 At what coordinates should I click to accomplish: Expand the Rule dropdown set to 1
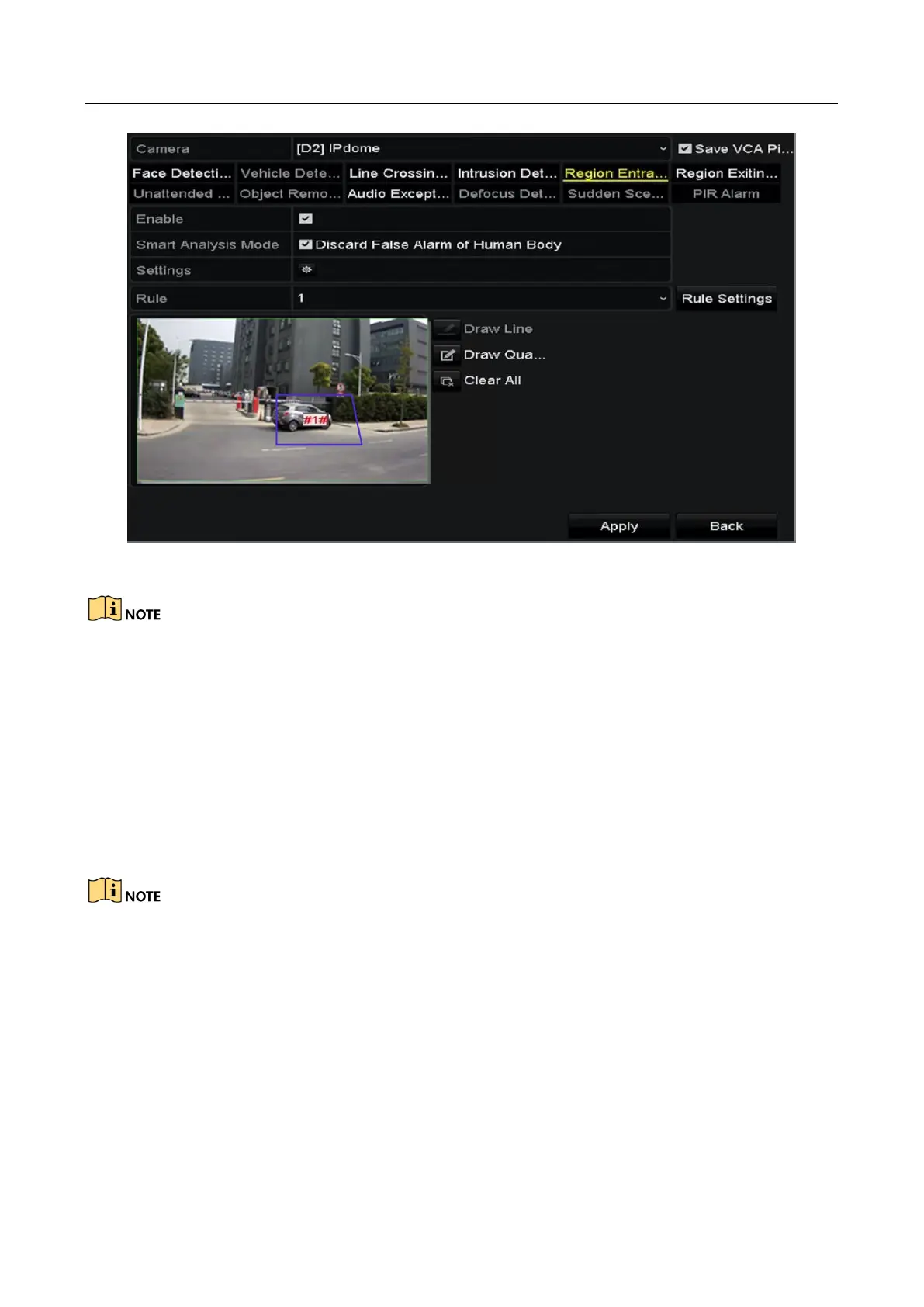(481, 298)
